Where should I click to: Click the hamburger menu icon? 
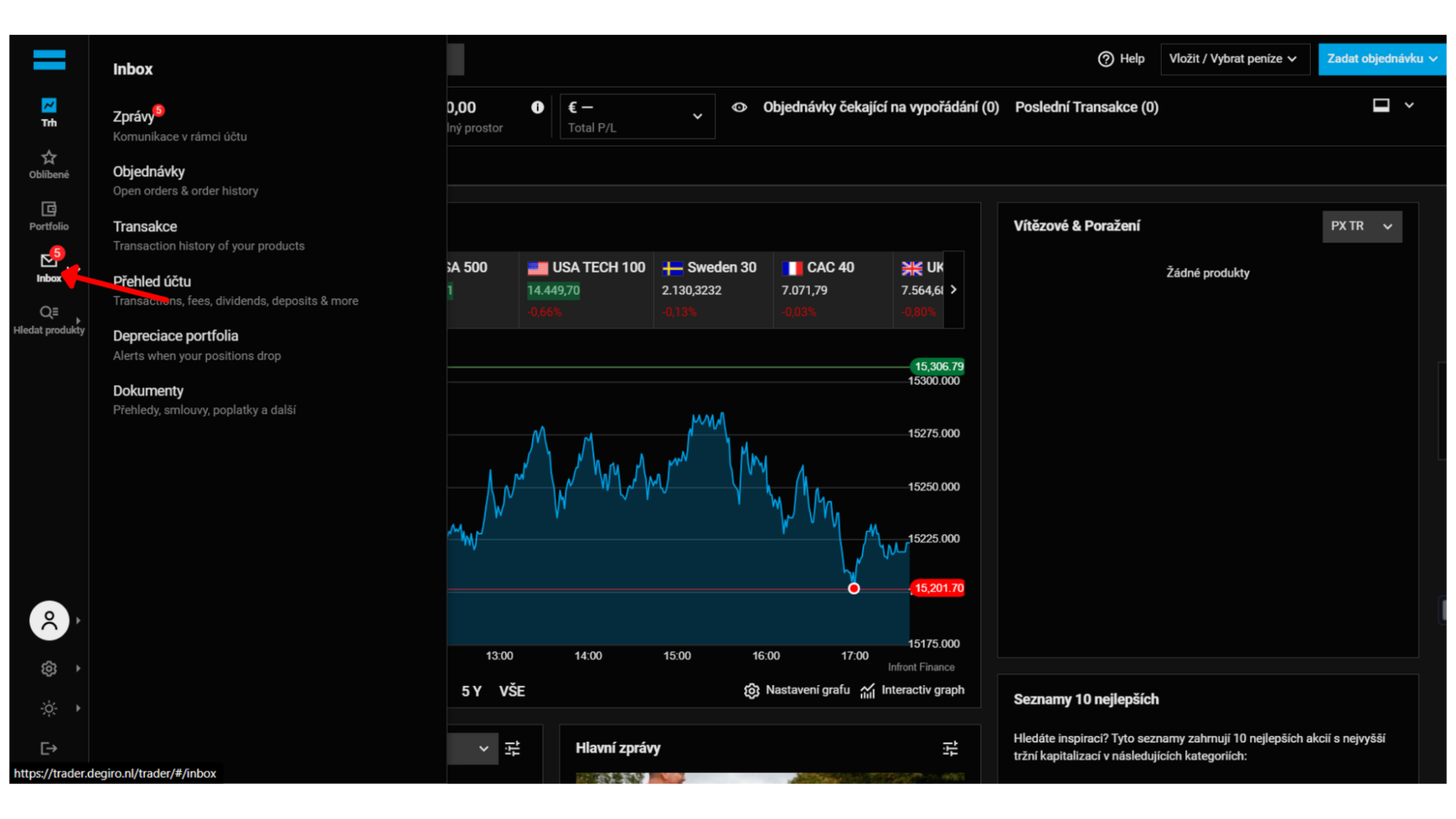pyautogui.click(x=49, y=60)
